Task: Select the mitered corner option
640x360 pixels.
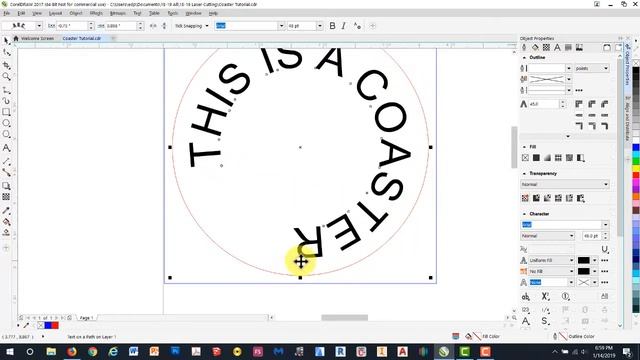Action: coord(579,104)
